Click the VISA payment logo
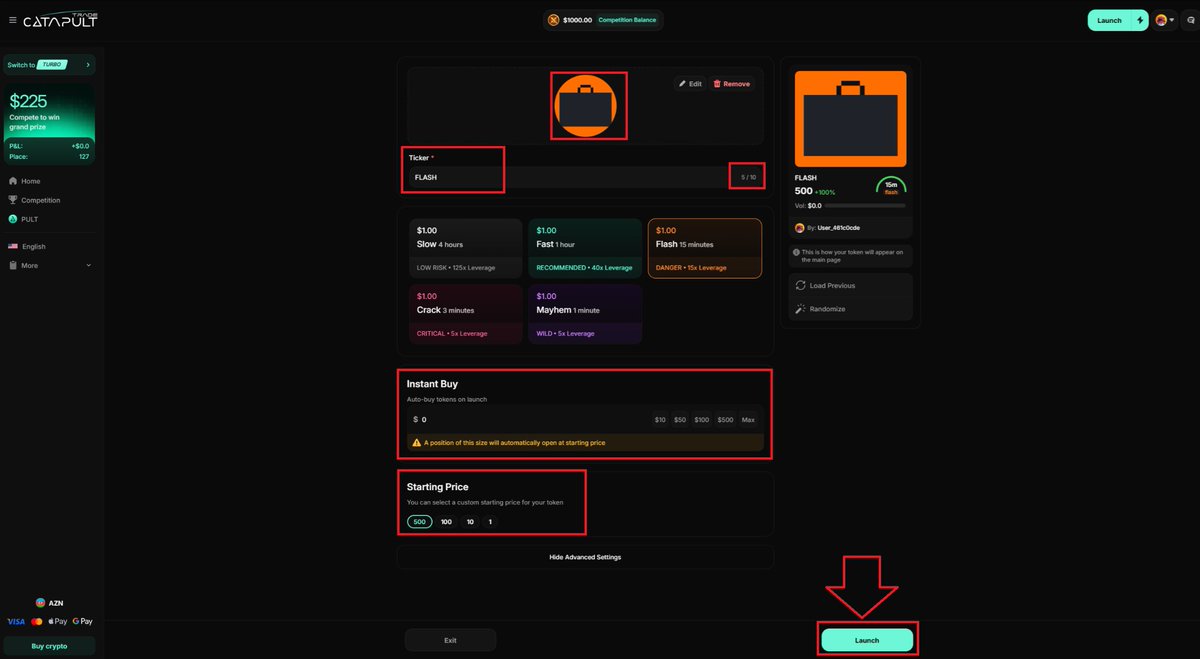Screen dimensions: 1200x659 pyautogui.click(x=16, y=621)
